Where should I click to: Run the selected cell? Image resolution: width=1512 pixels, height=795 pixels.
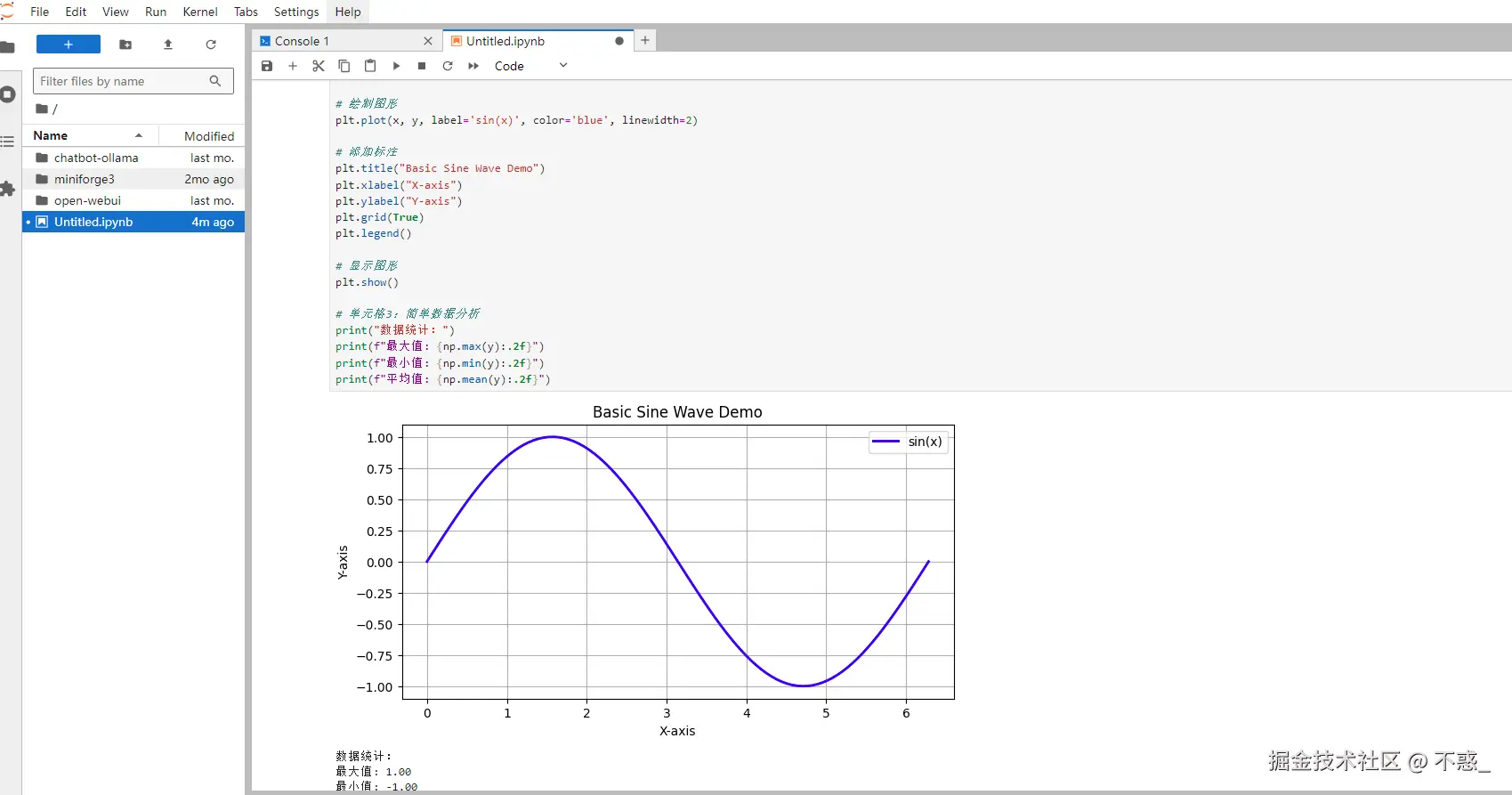[396, 66]
